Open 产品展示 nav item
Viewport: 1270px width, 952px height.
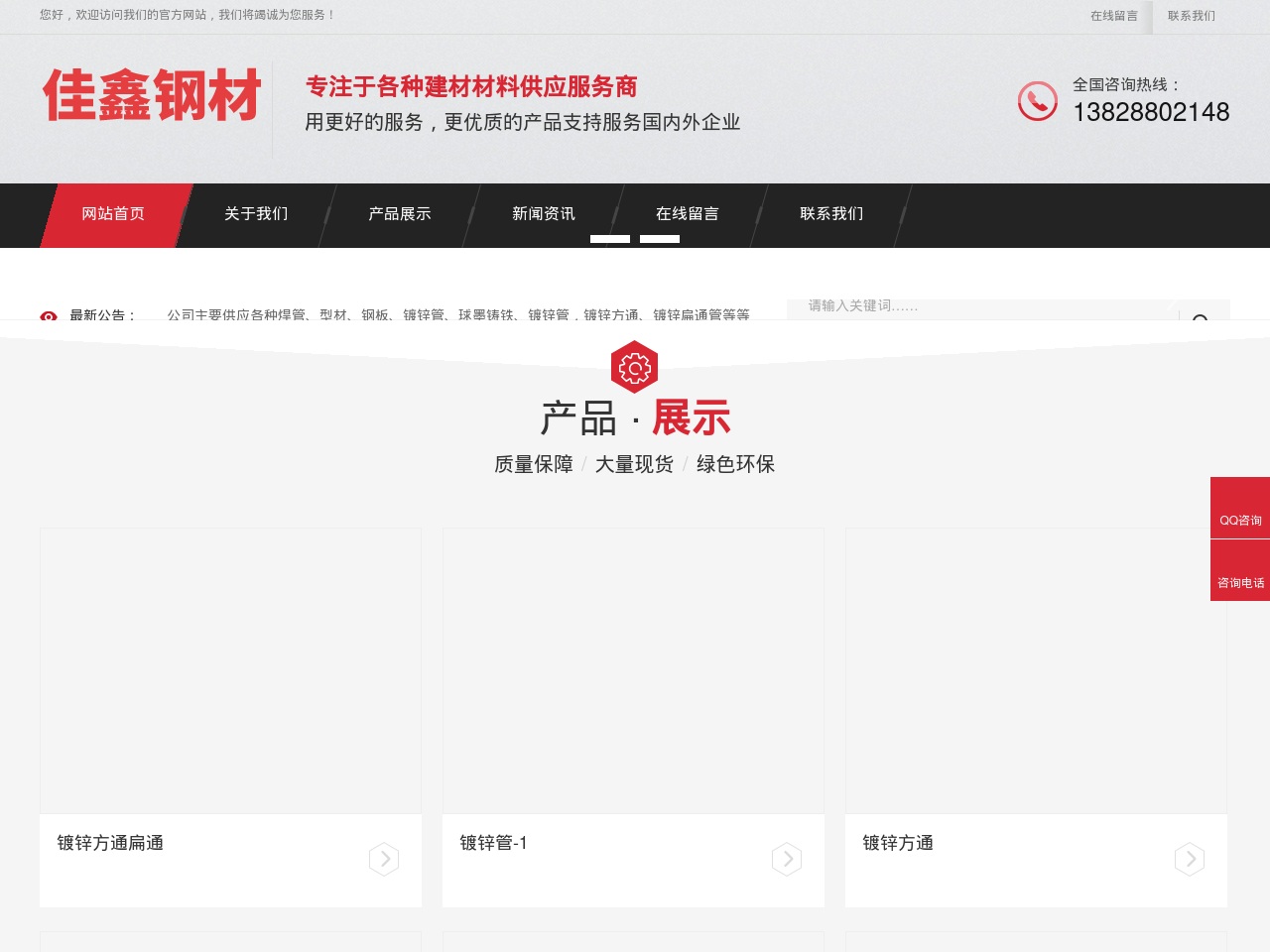(x=400, y=214)
